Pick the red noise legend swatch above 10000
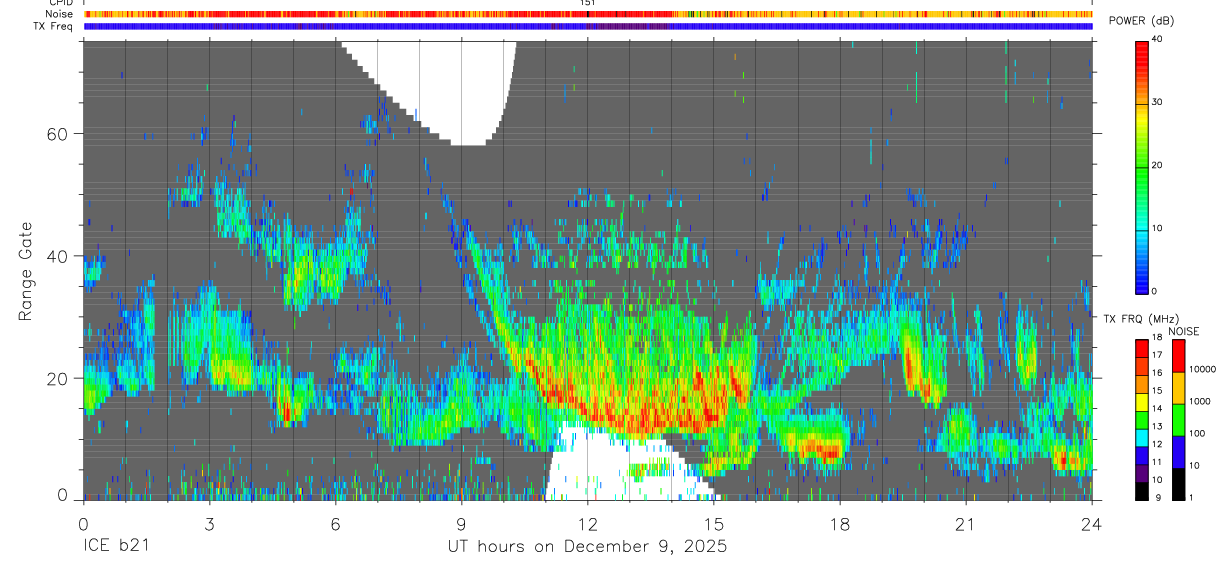This screenshot has height=567, width=1228. (1179, 355)
